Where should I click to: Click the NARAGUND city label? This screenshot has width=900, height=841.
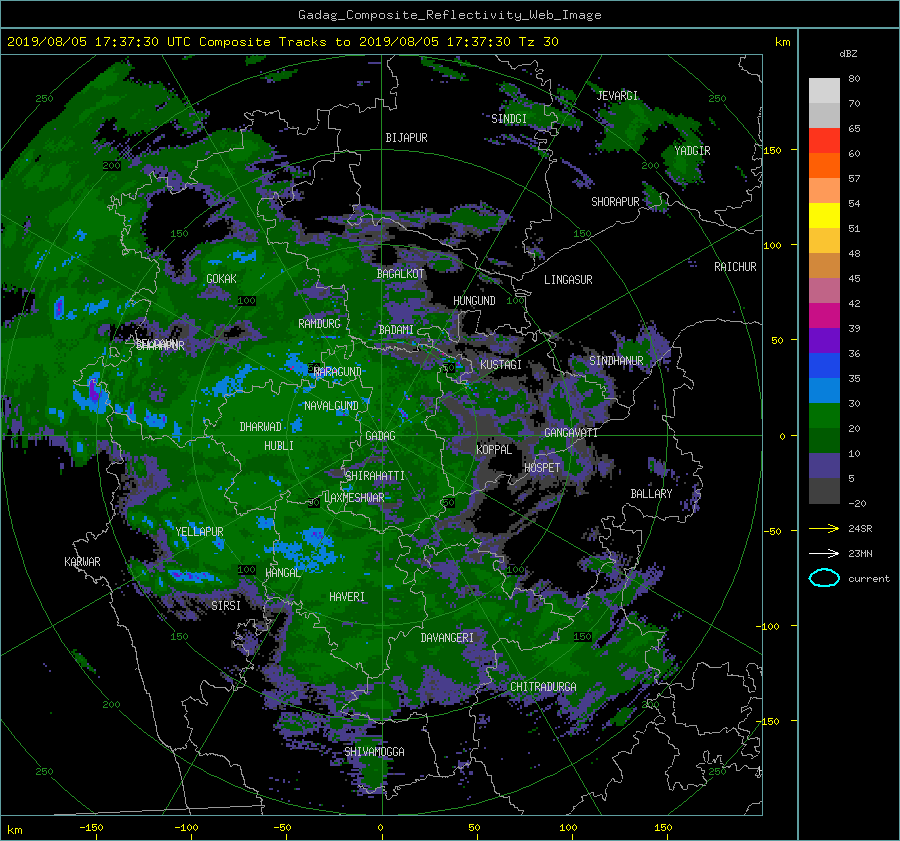(x=338, y=371)
